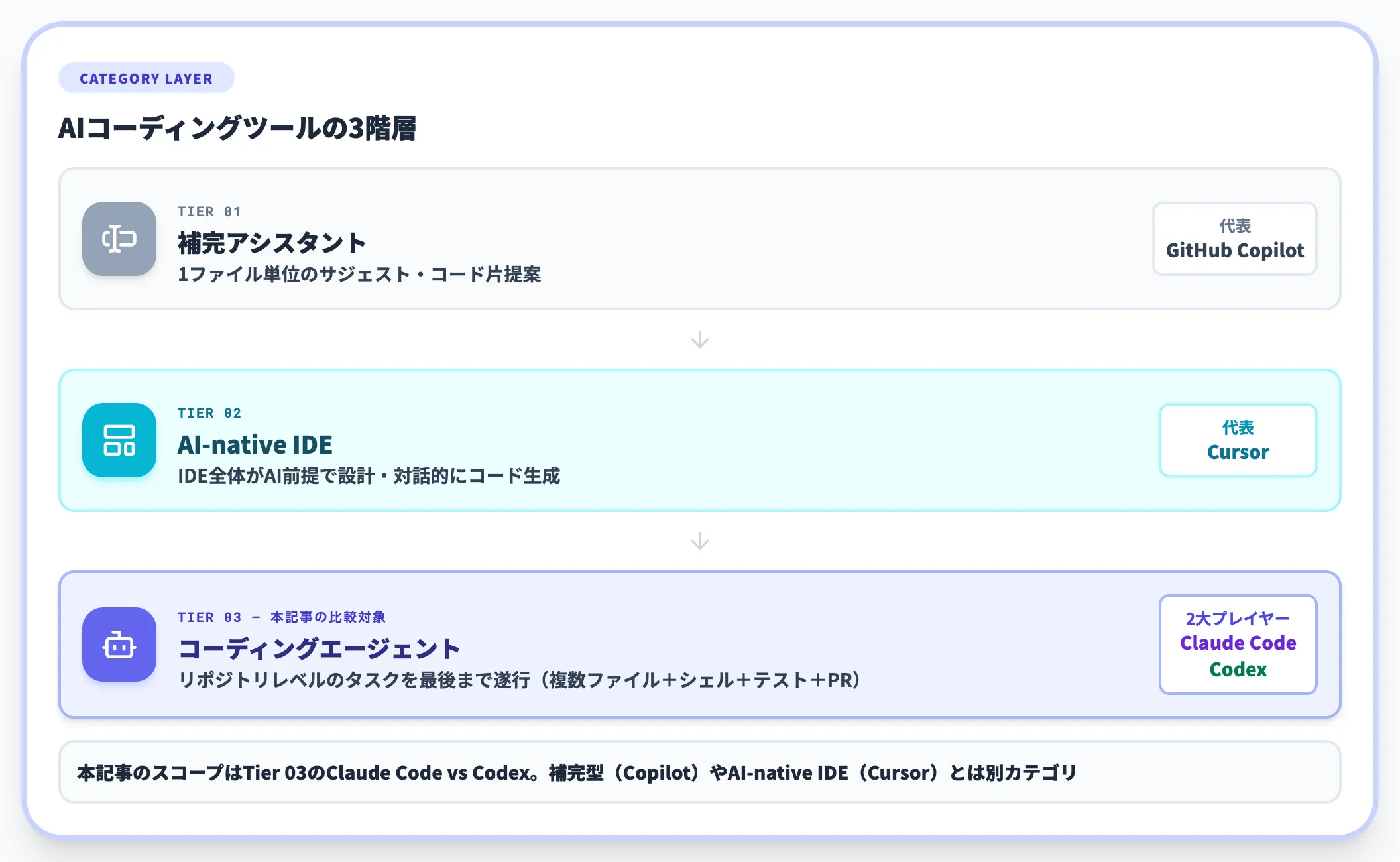Click the AI-native IDE title
The image size is (1400, 862).
tap(255, 444)
